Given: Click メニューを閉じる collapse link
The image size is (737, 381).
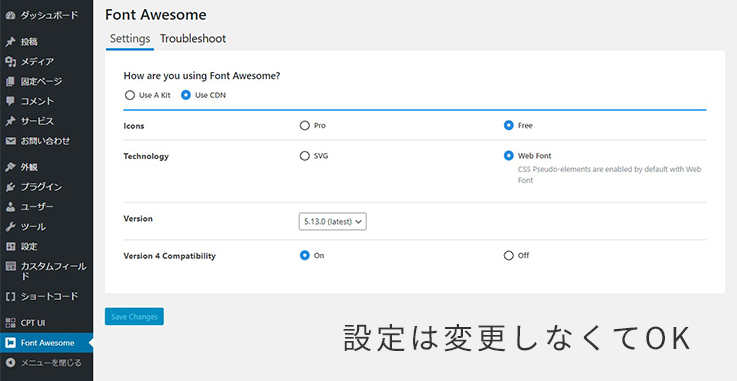Looking at the screenshot, I should tap(51, 363).
